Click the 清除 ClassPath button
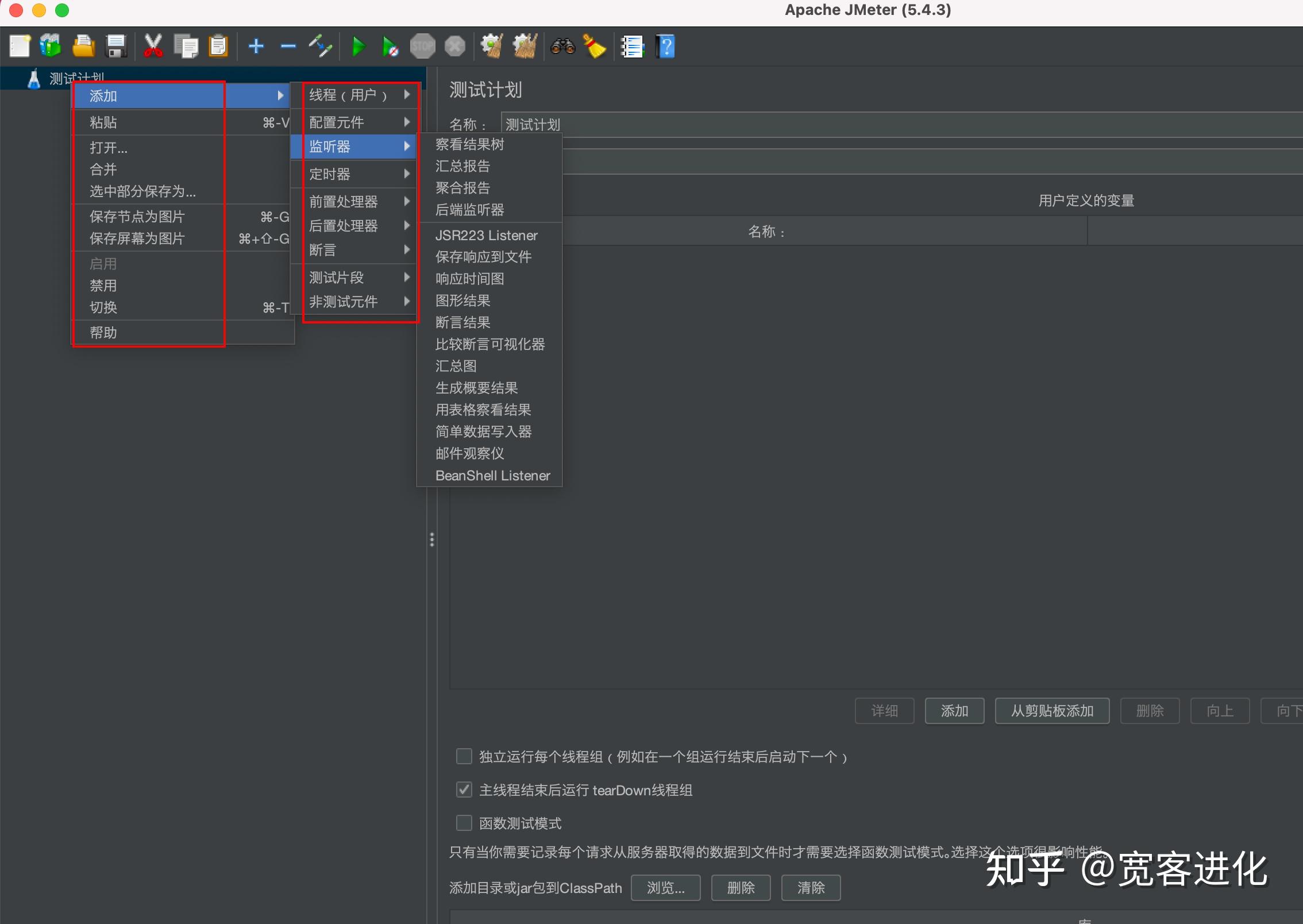Image resolution: width=1303 pixels, height=924 pixels. (811, 888)
